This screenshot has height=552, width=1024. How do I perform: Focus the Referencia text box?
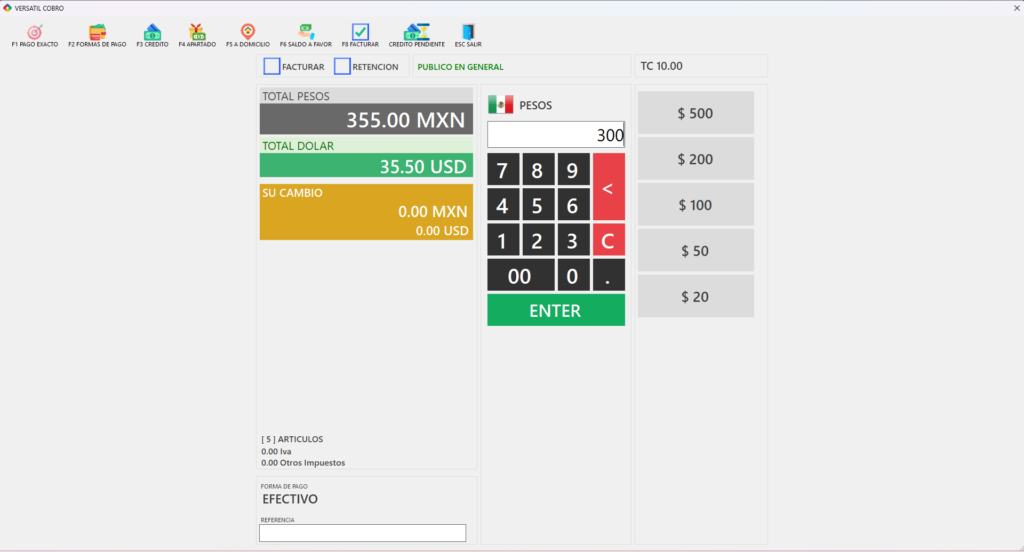coord(362,533)
